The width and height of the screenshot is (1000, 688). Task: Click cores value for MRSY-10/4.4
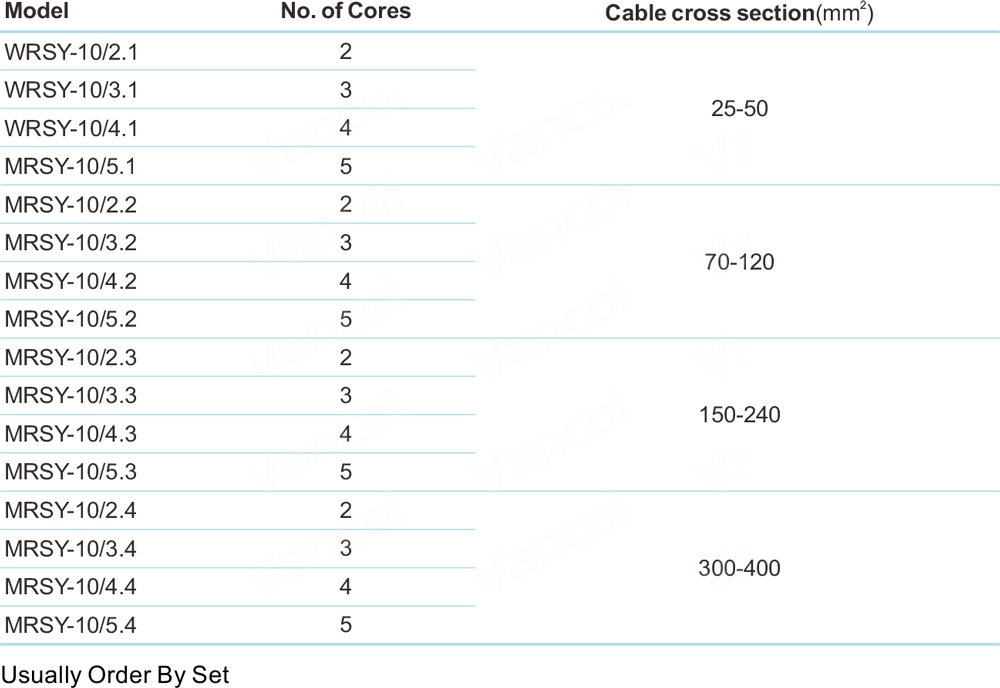click(x=346, y=587)
